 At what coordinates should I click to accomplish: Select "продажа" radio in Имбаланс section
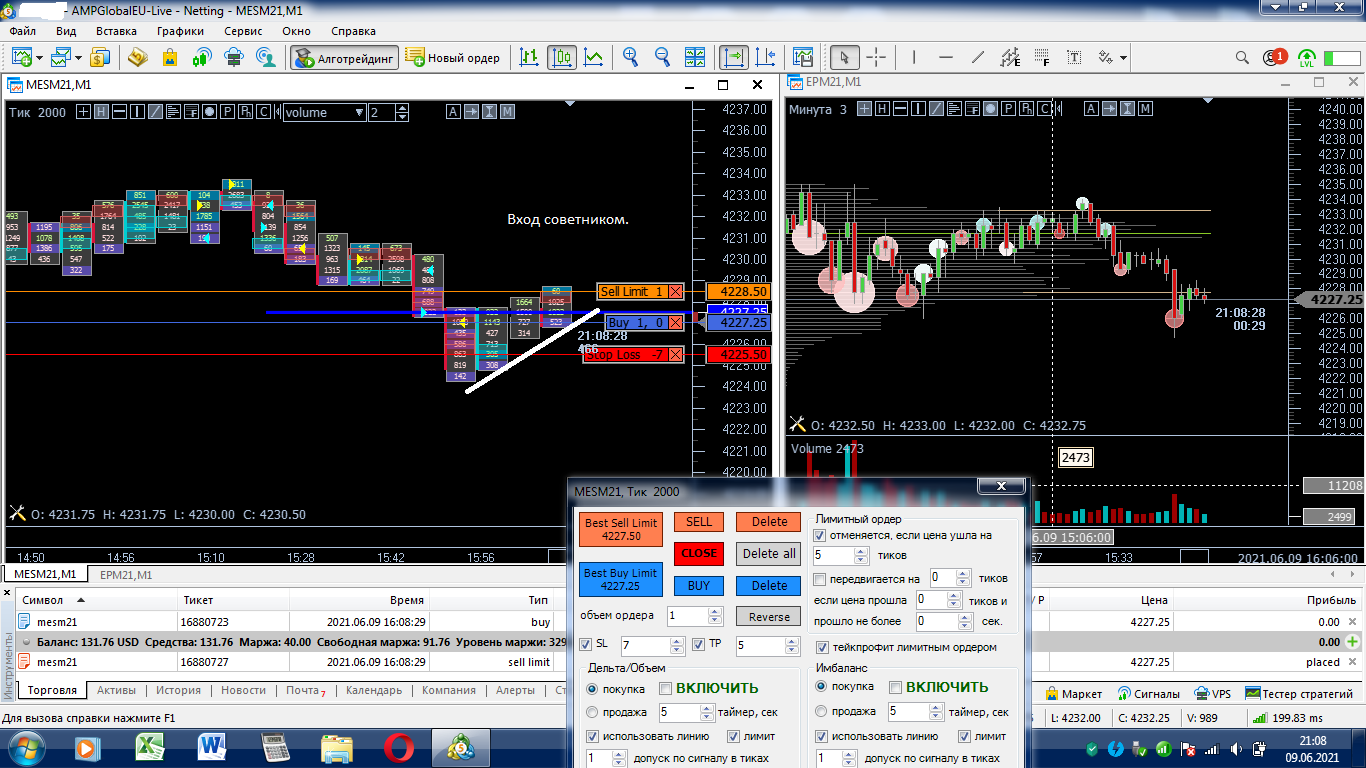click(822, 711)
